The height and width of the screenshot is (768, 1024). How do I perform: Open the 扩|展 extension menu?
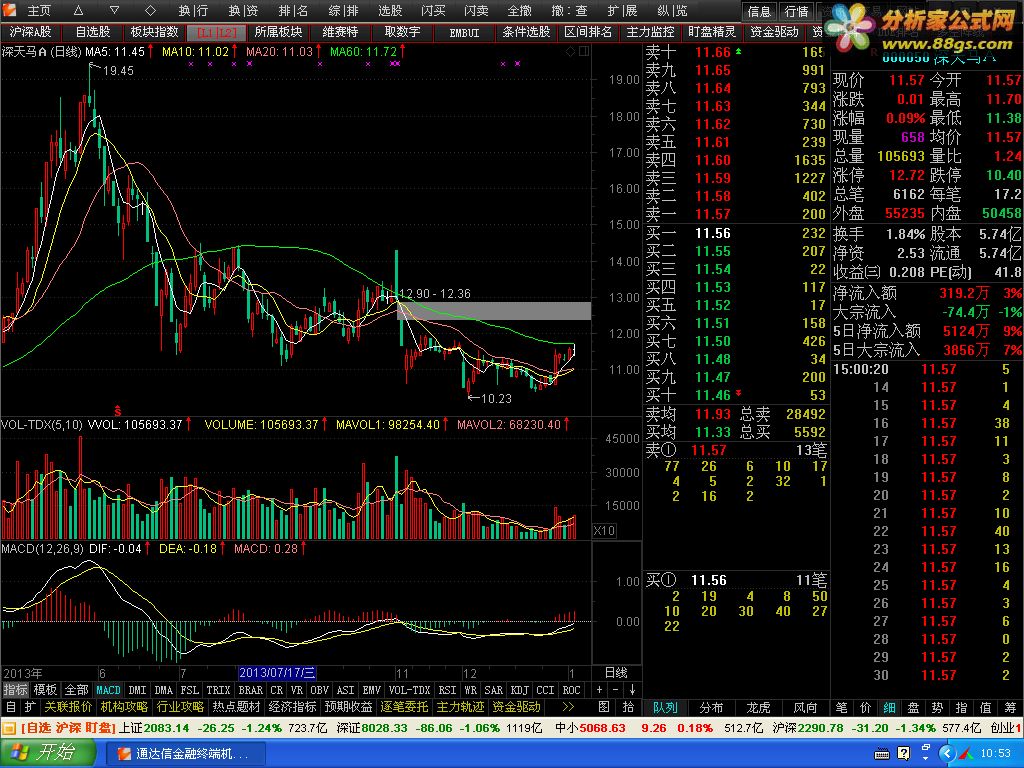pos(622,10)
